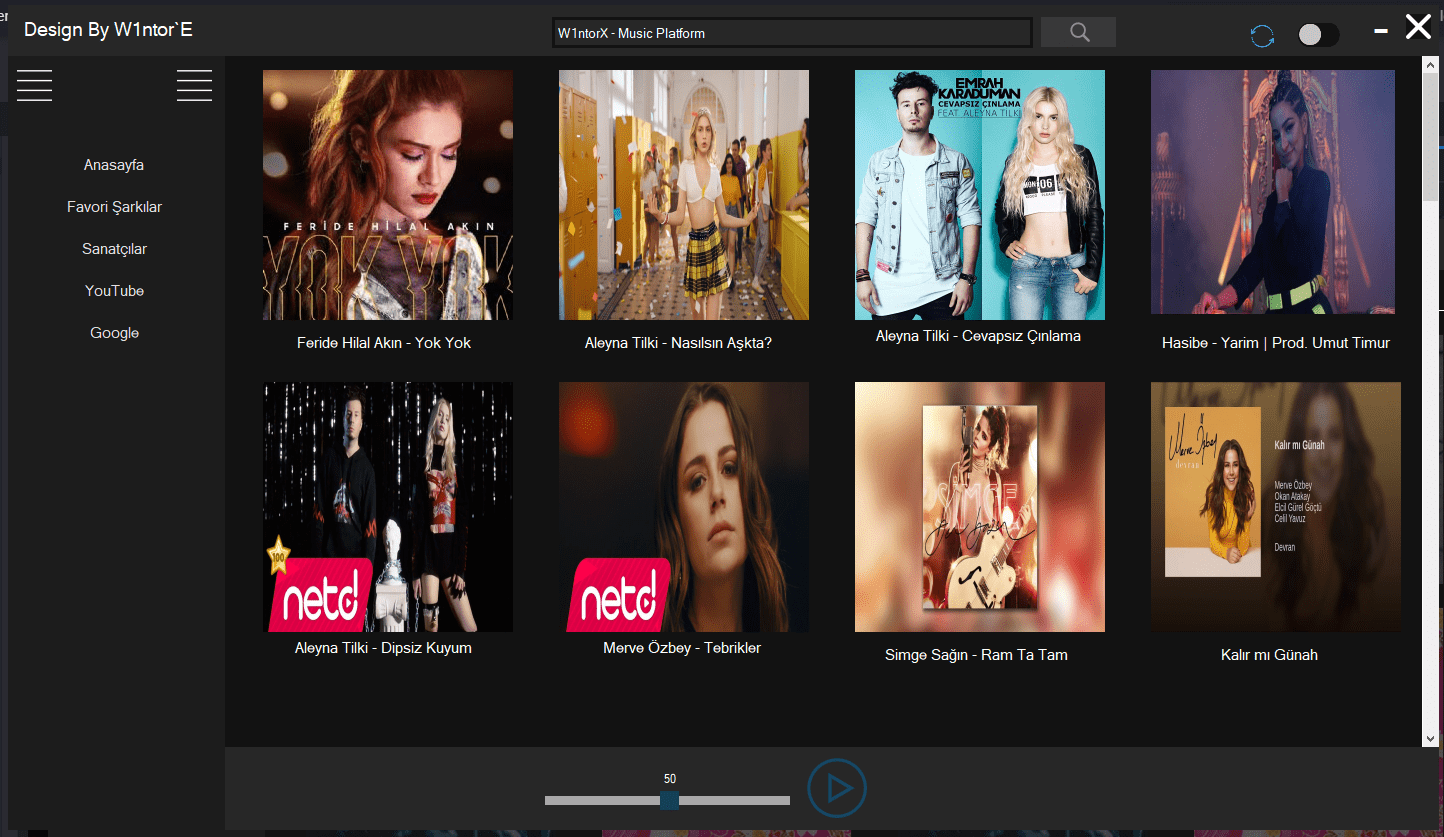Image resolution: width=1444 pixels, height=837 pixels.
Task: Click the caption "Kalır mı Günah" under the cover
Action: point(1269,655)
